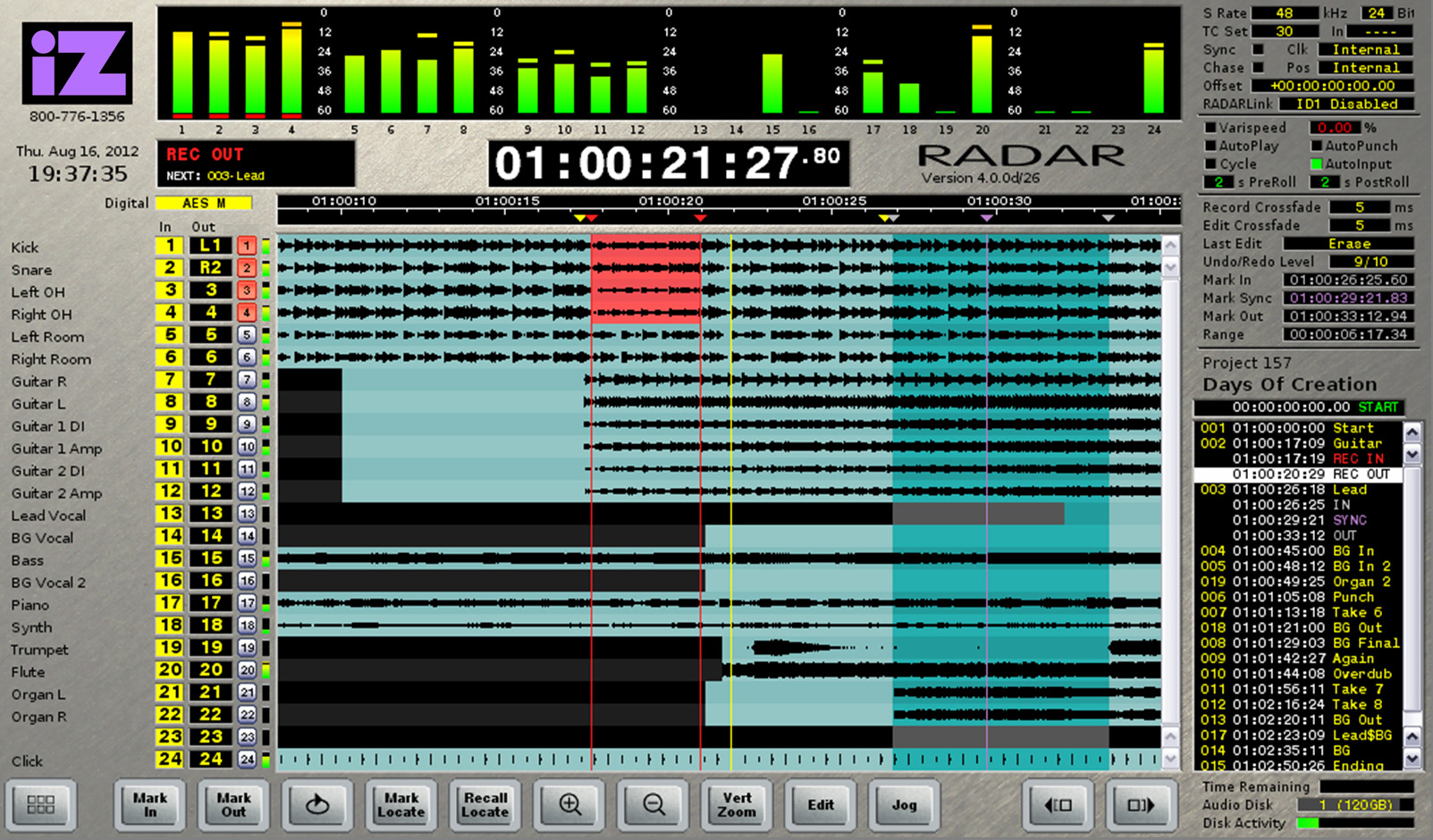Image resolution: width=1433 pixels, height=840 pixels.
Task: Zoom in with the magnifier plus button
Action: (569, 805)
